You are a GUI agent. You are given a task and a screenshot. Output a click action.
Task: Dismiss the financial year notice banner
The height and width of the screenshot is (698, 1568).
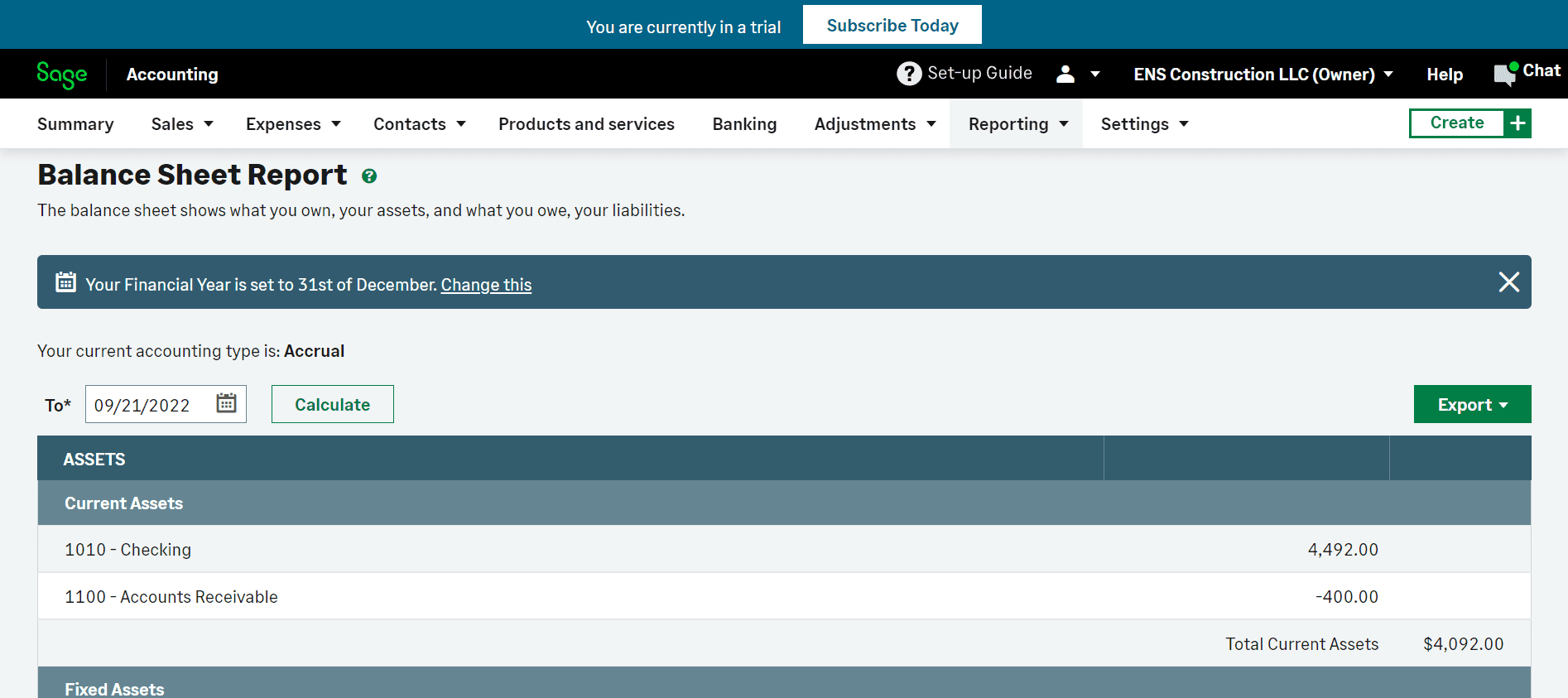click(1508, 282)
